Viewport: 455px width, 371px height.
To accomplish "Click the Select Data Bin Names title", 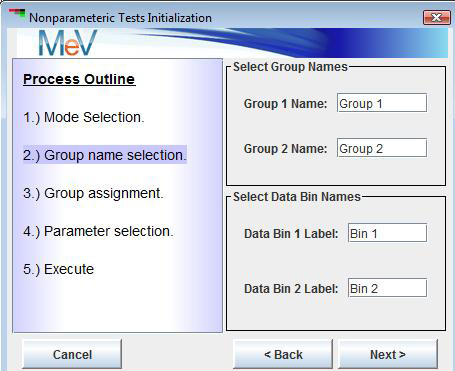I will click(297, 197).
